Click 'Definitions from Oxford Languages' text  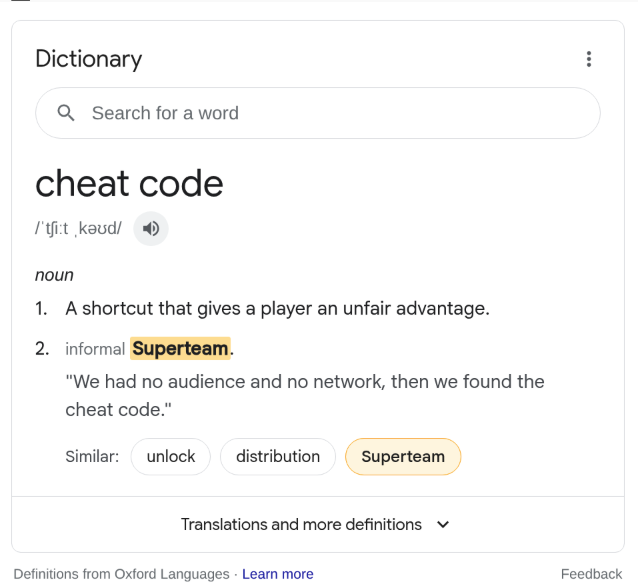click(x=121, y=574)
